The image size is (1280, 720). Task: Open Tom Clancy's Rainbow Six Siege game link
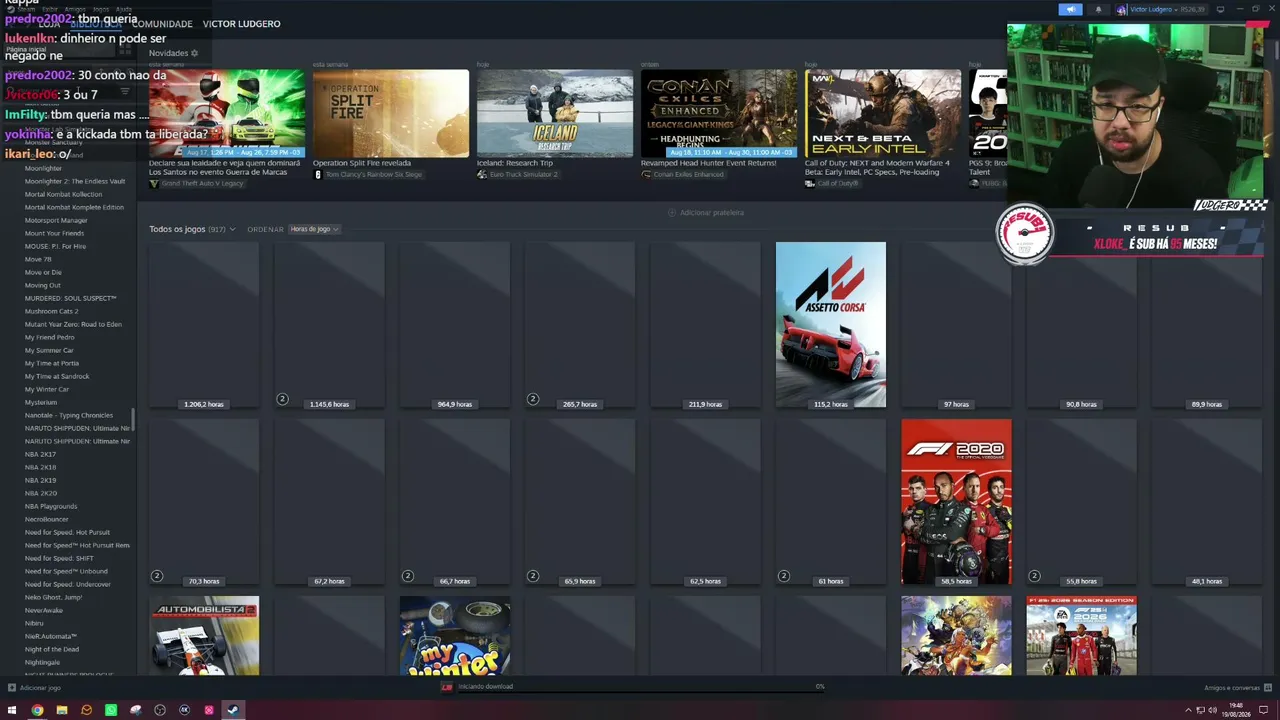pos(368,175)
